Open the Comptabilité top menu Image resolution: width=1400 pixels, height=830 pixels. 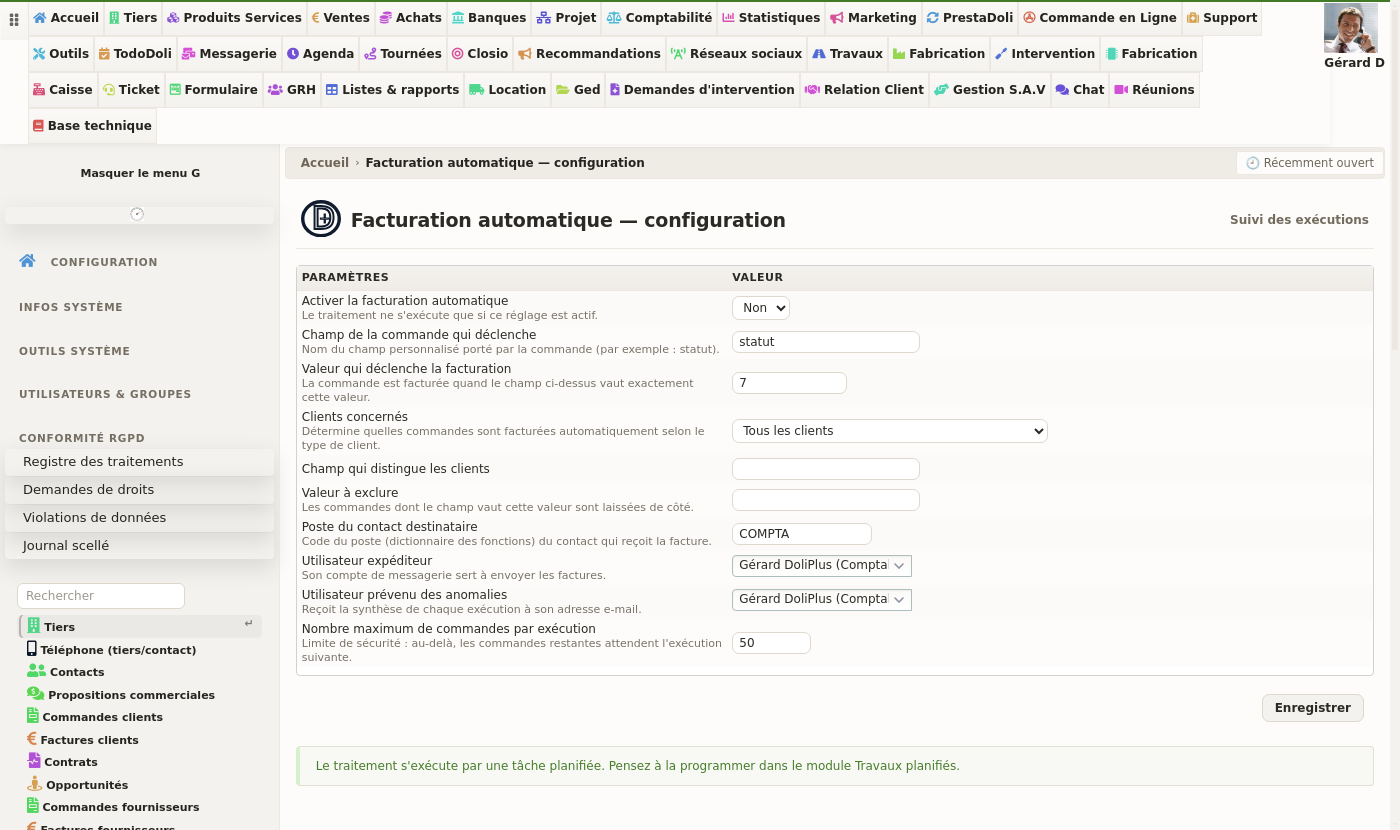[x=659, y=18]
